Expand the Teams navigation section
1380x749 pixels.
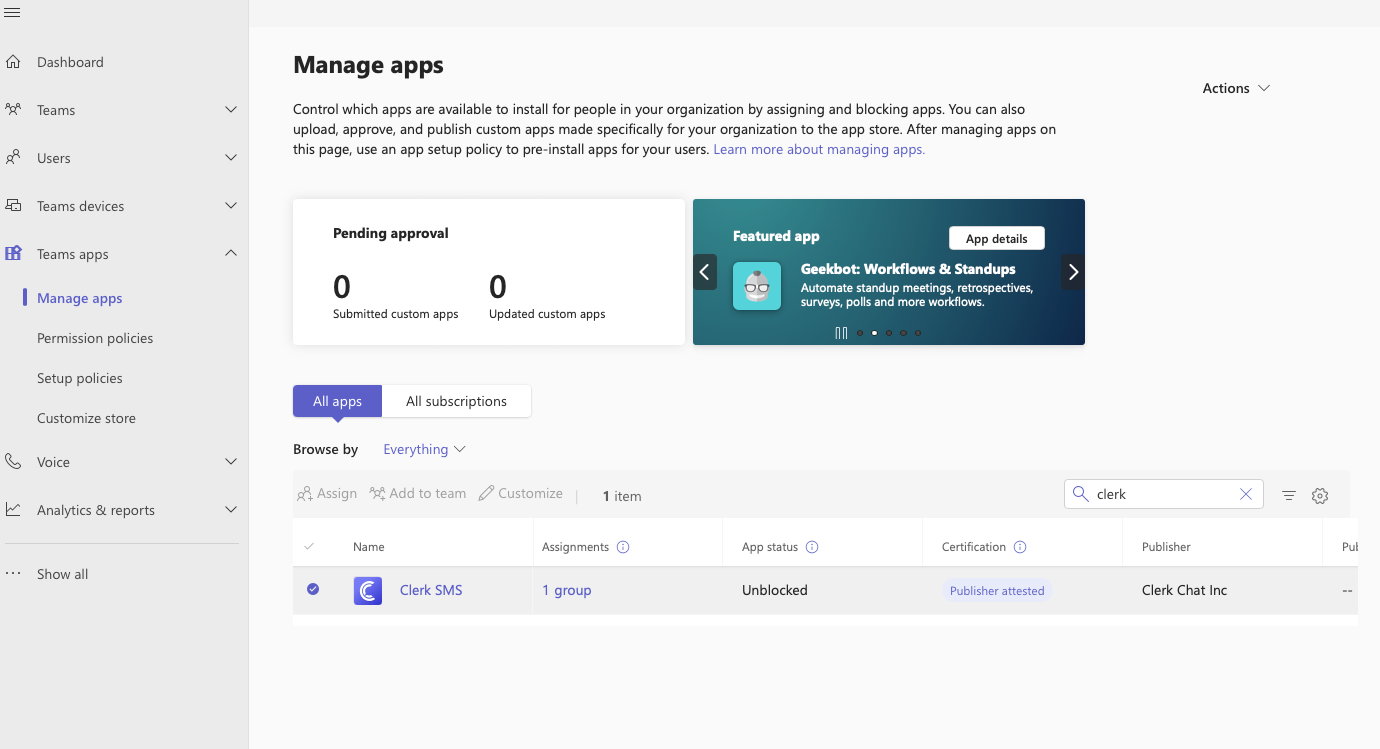click(x=231, y=110)
